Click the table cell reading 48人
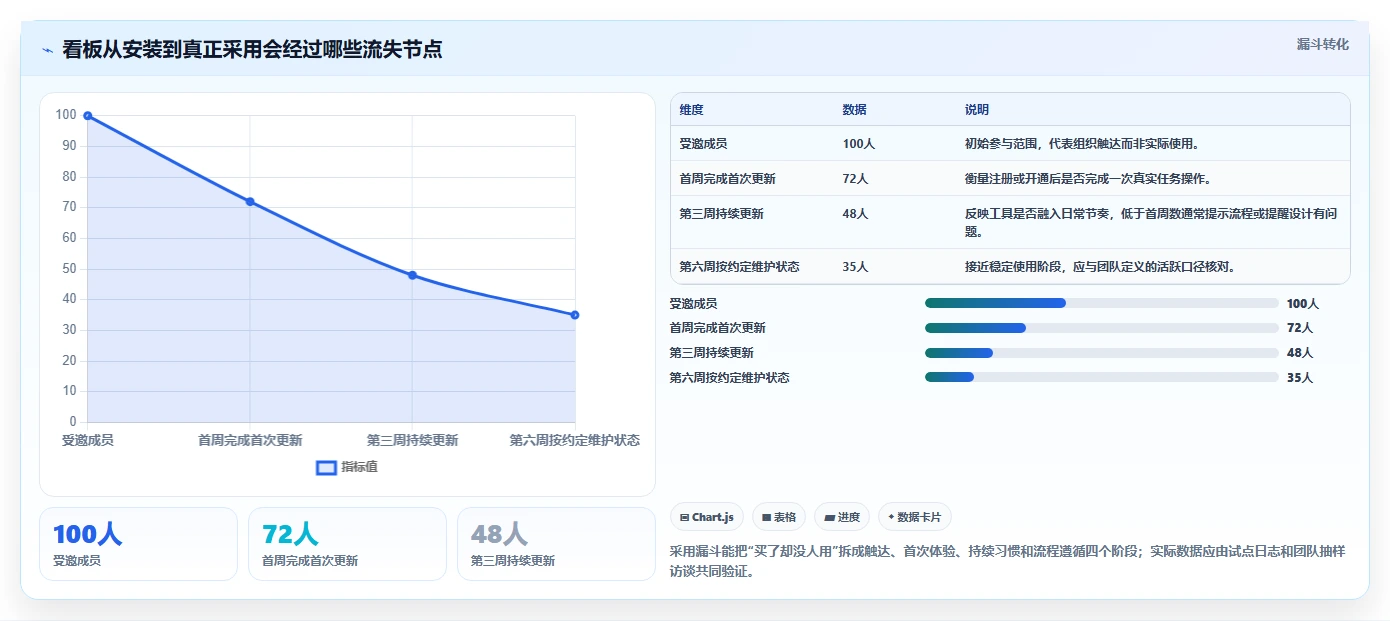Viewport: 1390px width, 621px height. pyautogui.click(x=855, y=214)
